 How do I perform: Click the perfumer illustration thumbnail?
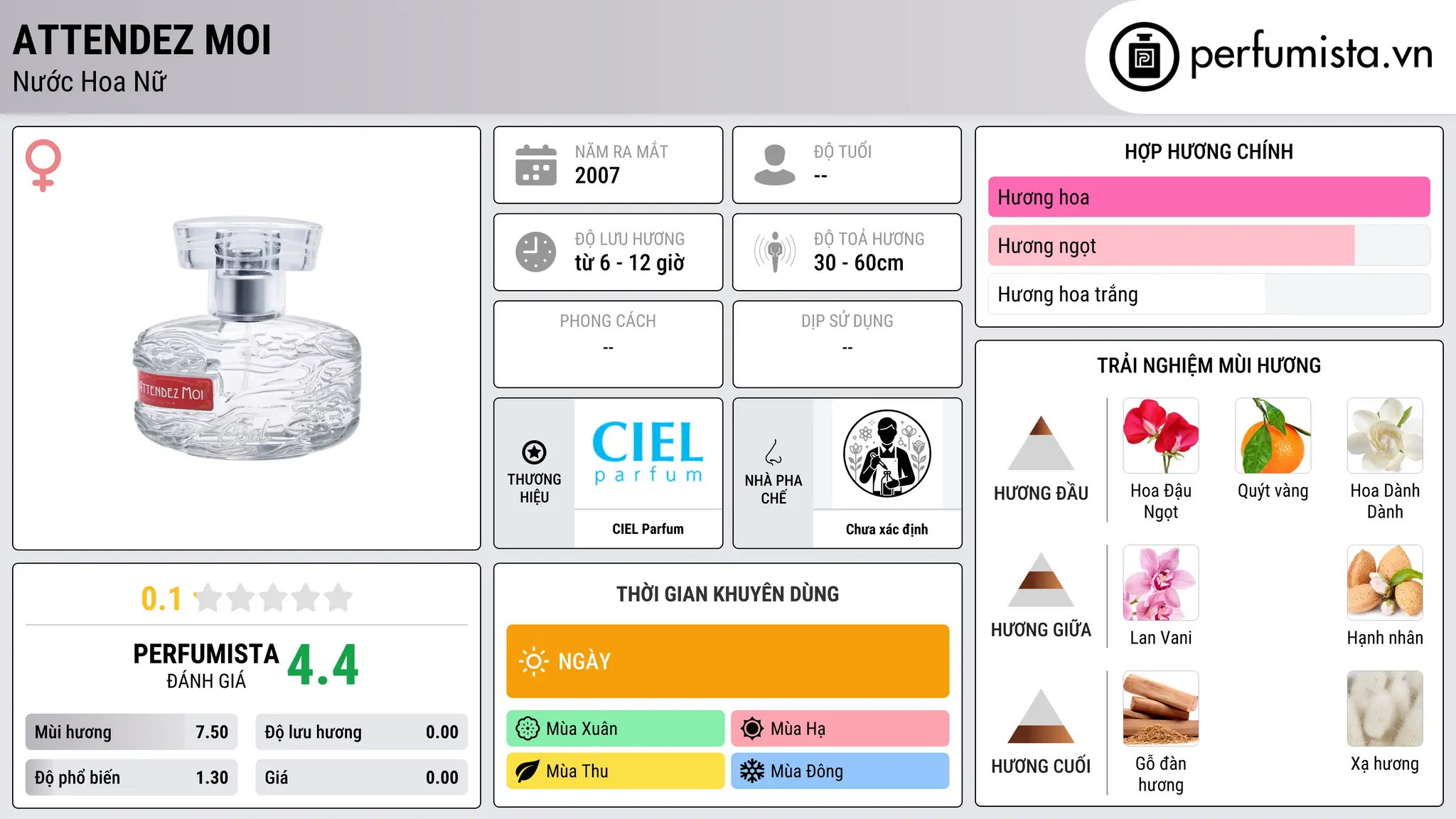(887, 454)
